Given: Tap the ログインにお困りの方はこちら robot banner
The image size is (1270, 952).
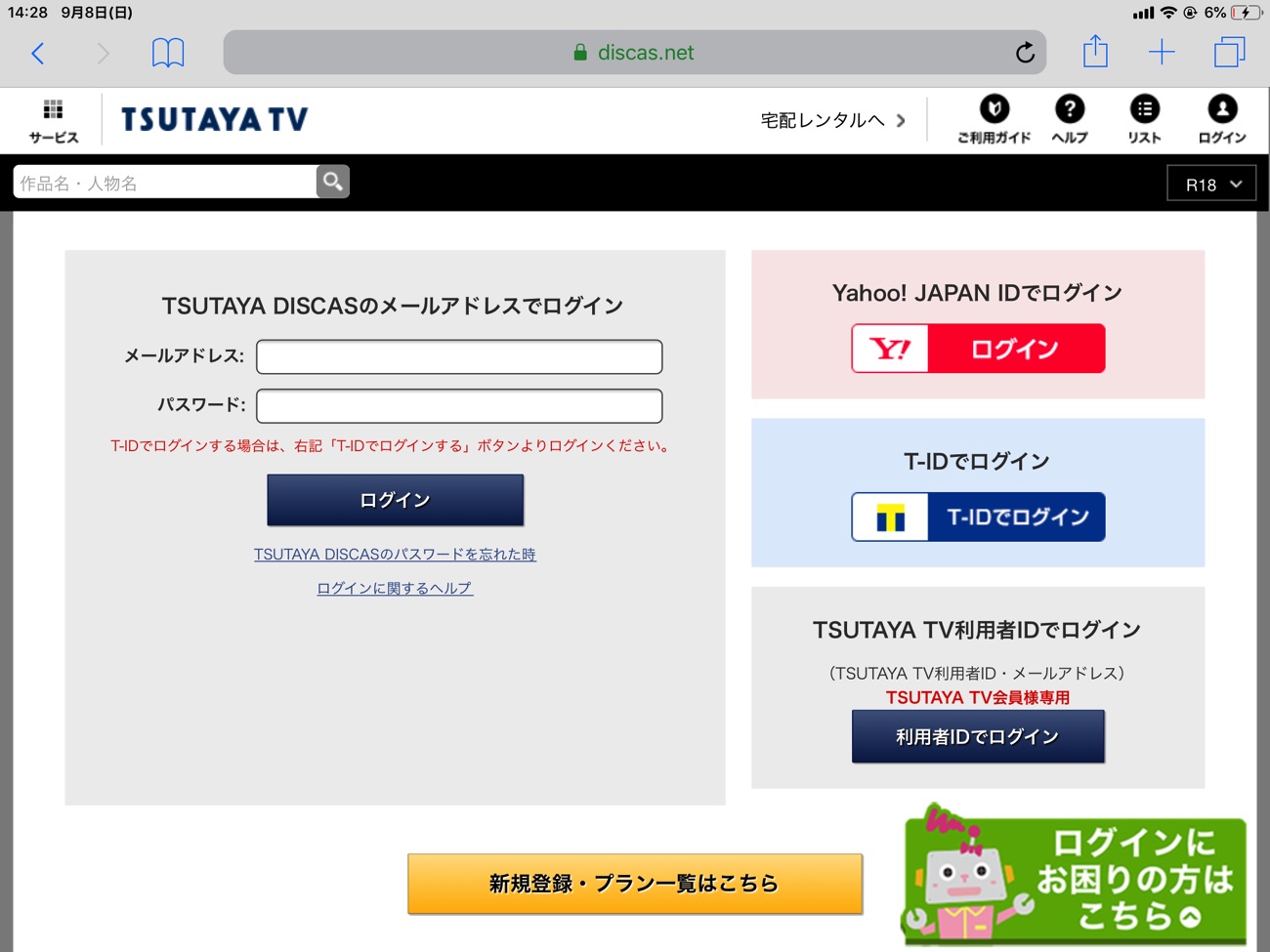Looking at the screenshot, I should tap(1075, 876).
